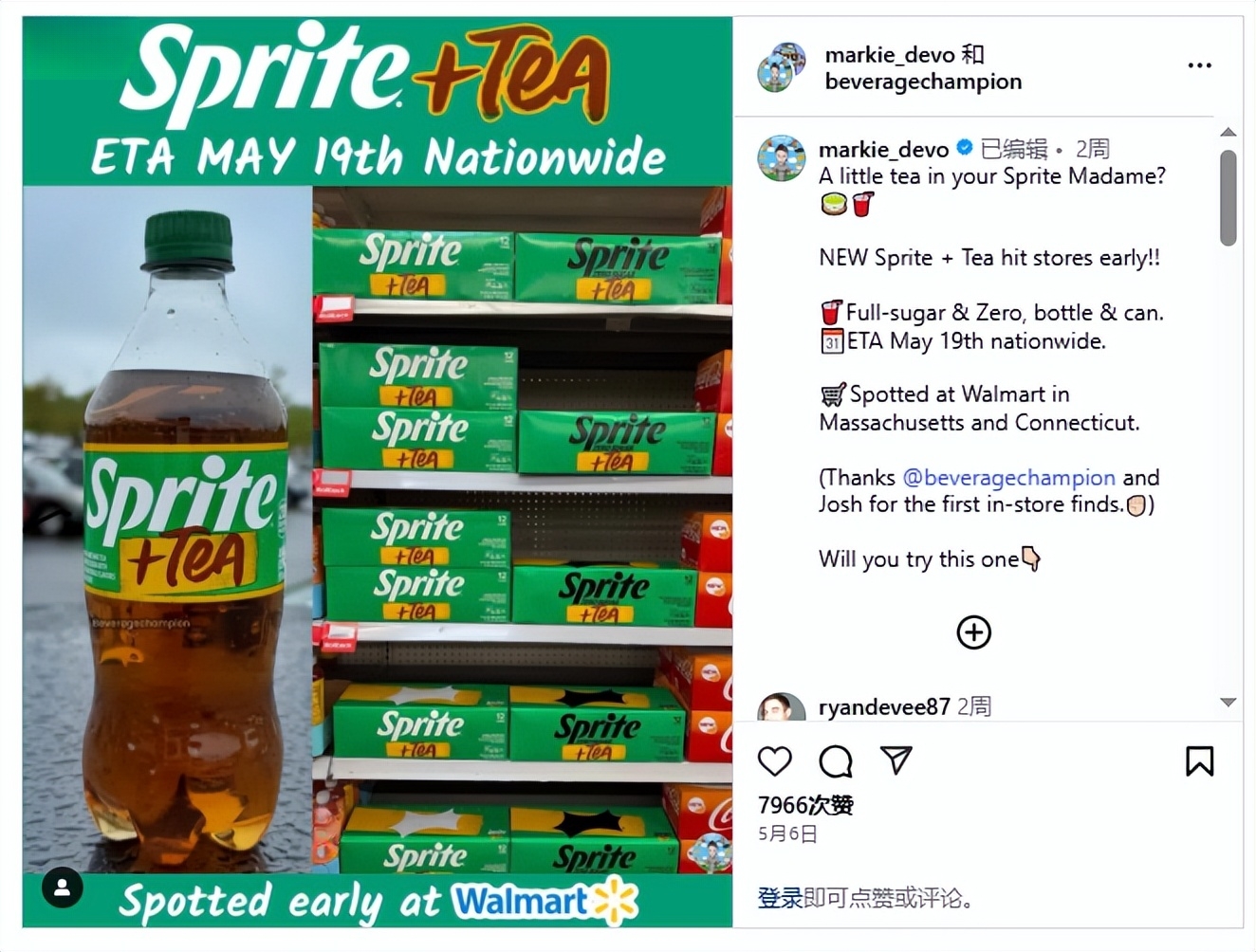Click the scrollbar down arrow in comments
1256x952 pixels.
[1228, 703]
